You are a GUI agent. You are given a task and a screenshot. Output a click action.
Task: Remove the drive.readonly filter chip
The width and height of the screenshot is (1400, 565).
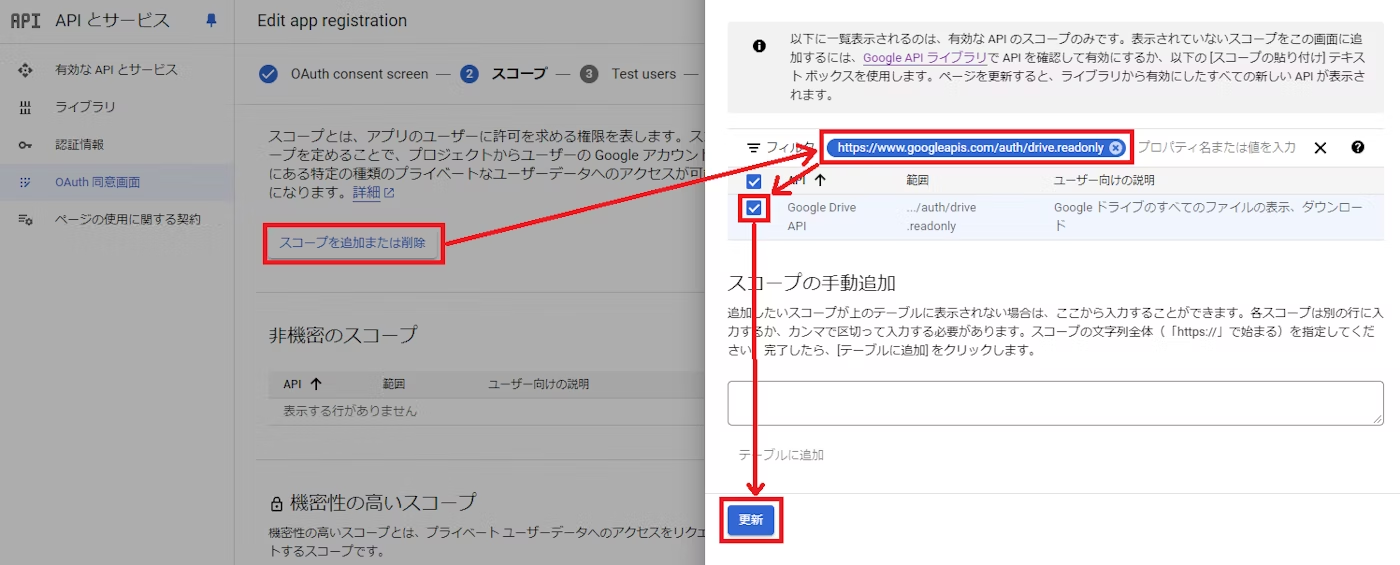1116,147
